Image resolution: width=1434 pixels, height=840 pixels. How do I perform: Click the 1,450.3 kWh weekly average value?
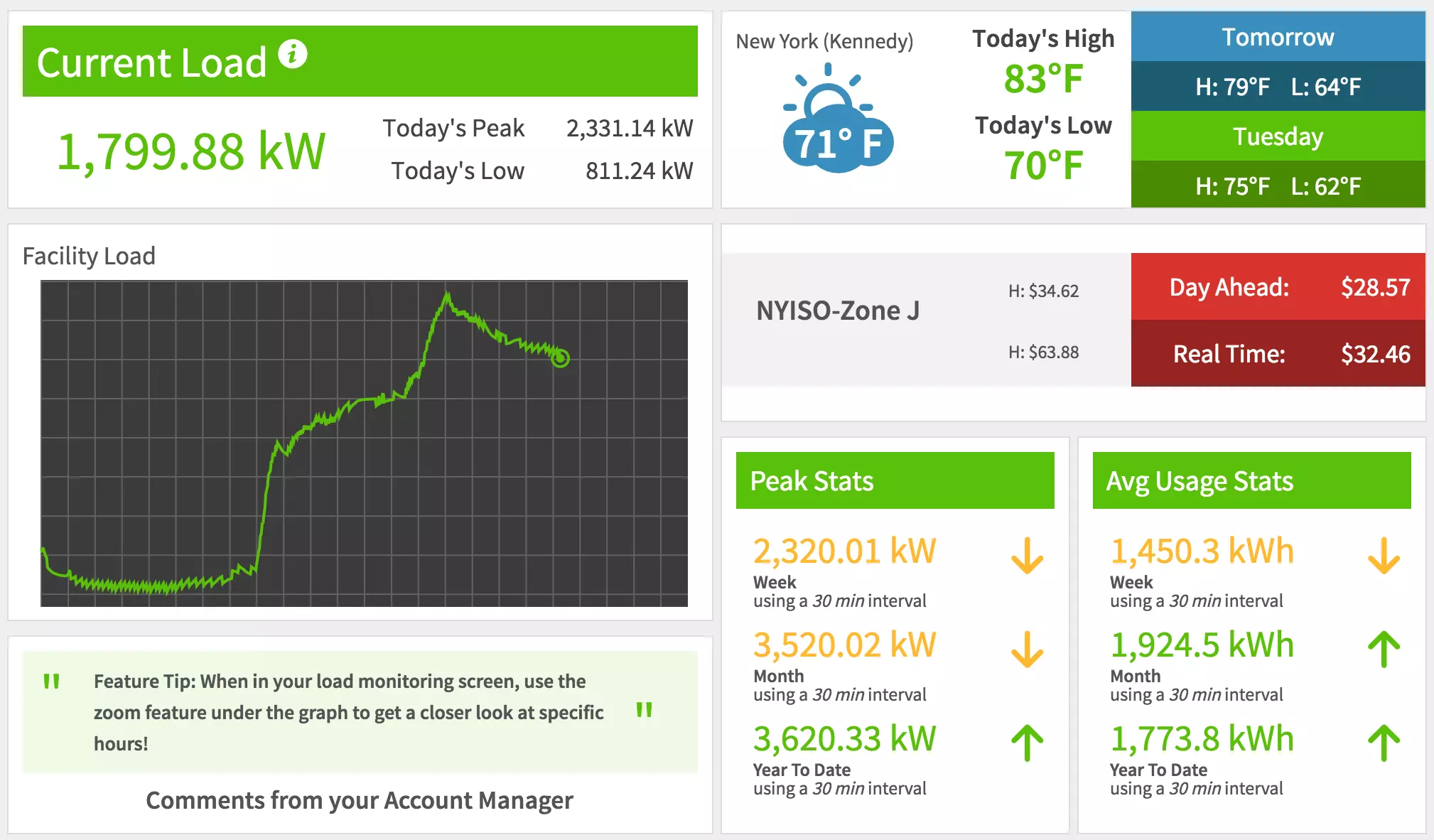tap(1202, 551)
